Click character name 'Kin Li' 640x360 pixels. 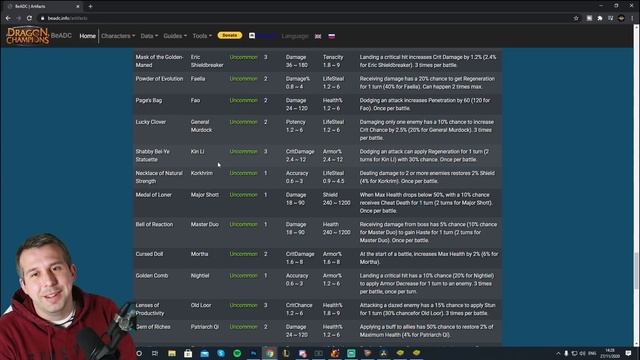(198, 151)
